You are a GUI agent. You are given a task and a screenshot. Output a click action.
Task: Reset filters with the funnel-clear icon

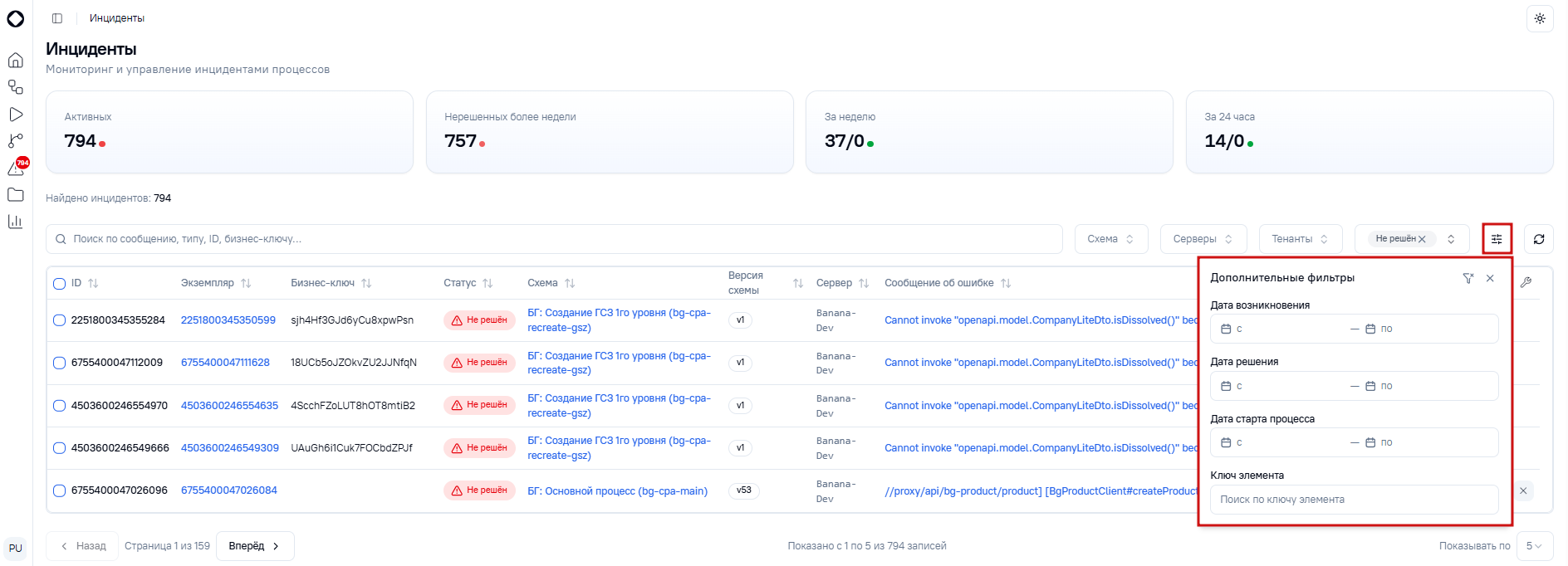pyautogui.click(x=1468, y=278)
